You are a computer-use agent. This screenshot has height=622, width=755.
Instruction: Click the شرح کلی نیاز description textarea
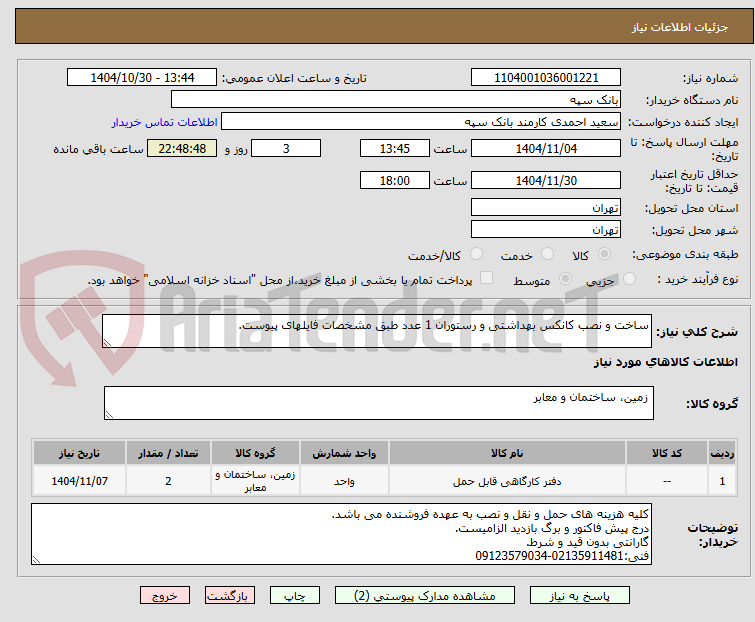[377, 331]
